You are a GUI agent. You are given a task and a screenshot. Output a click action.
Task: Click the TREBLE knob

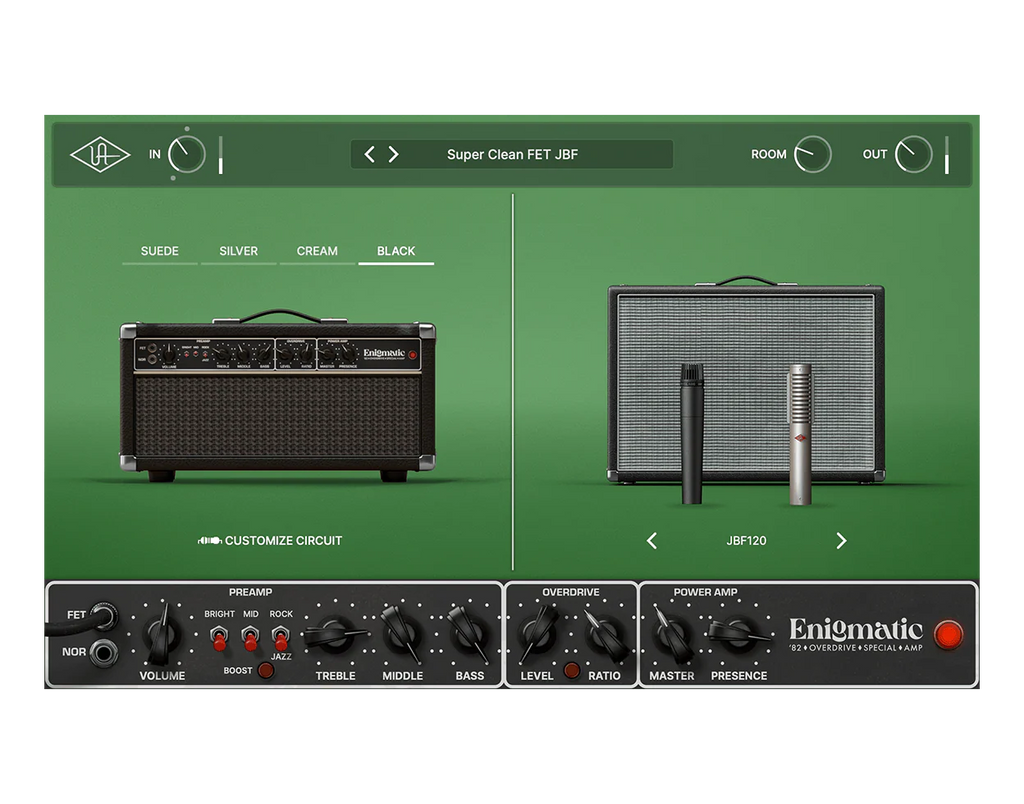(334, 634)
